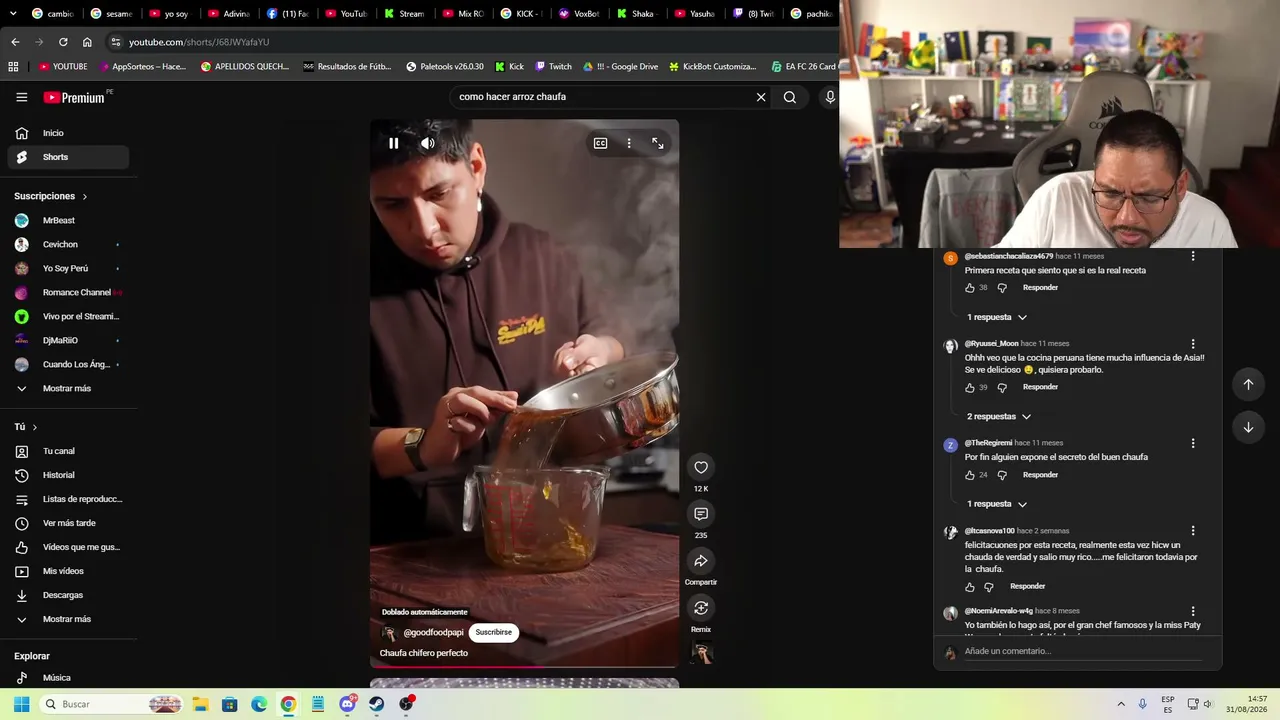Like @Ryuusei_Moon's comment
This screenshot has height=720, width=1280.
tap(969, 388)
